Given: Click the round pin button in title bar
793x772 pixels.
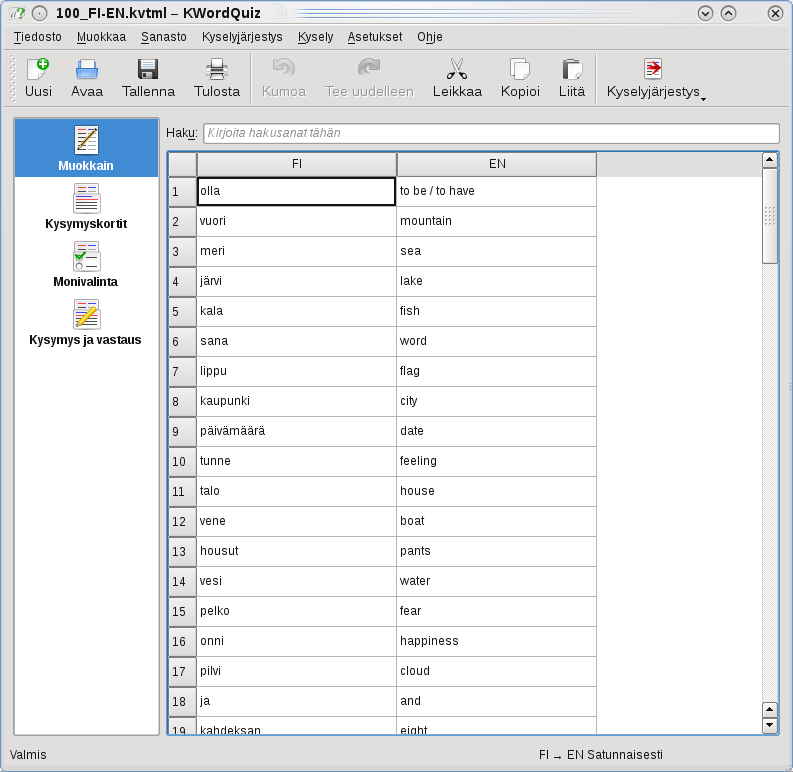Looking at the screenshot, I should coord(39,13).
